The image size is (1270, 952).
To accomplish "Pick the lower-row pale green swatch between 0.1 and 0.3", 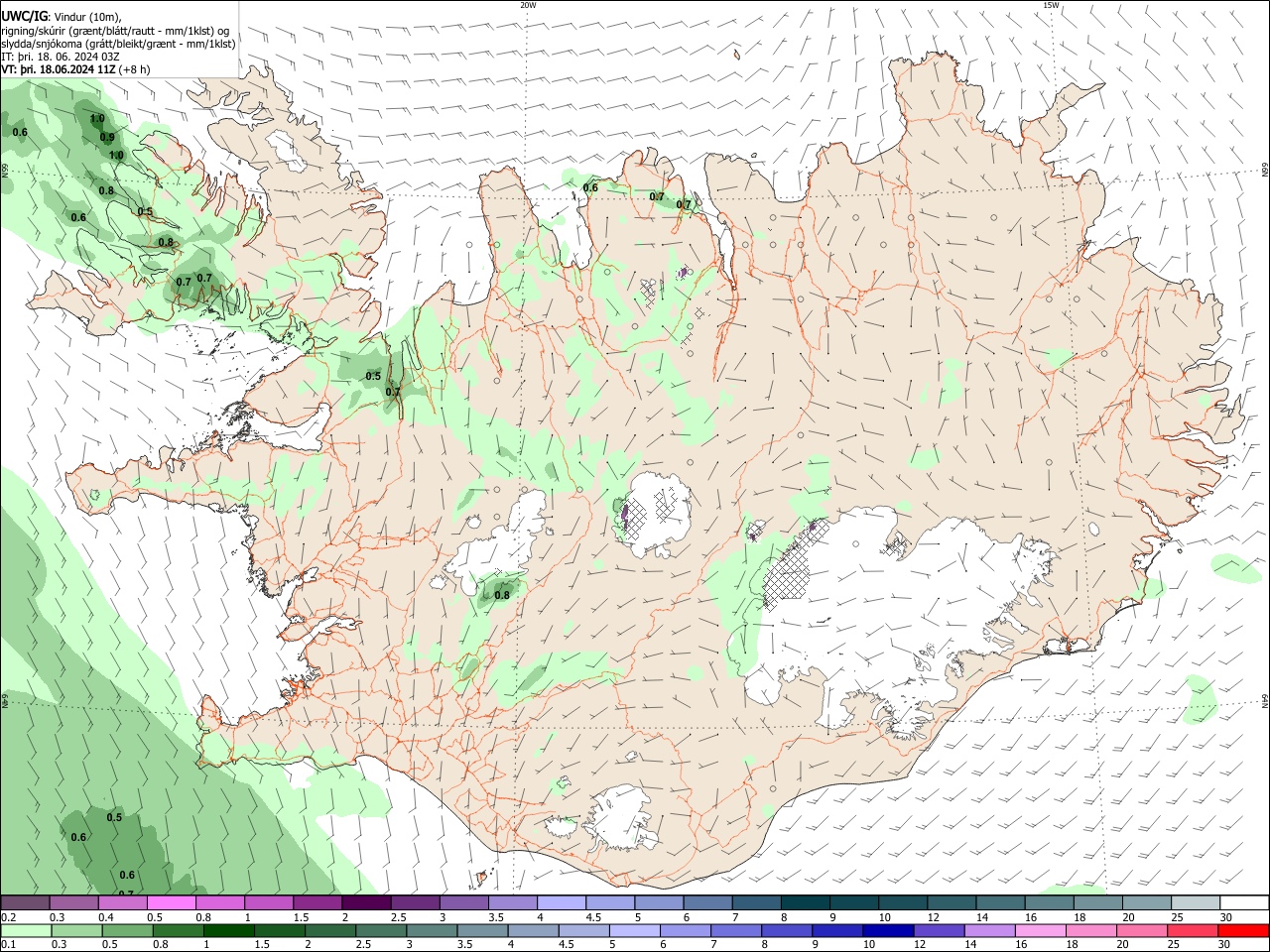I will click(26, 930).
